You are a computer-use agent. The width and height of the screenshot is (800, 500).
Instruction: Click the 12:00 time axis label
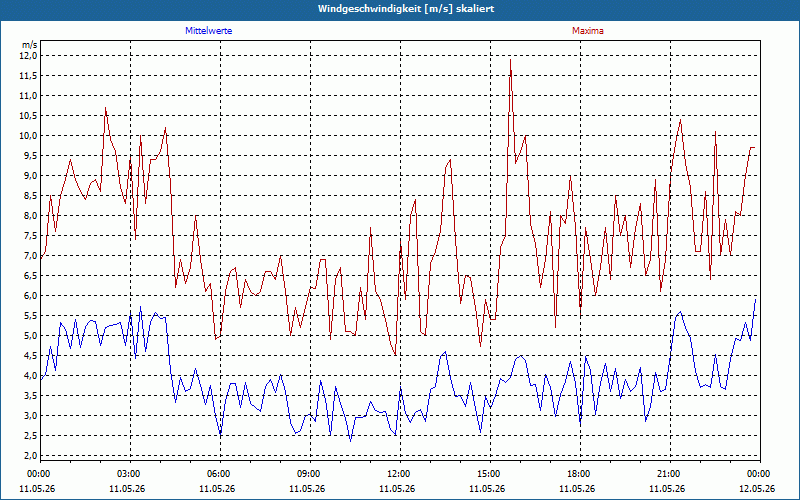tap(399, 474)
